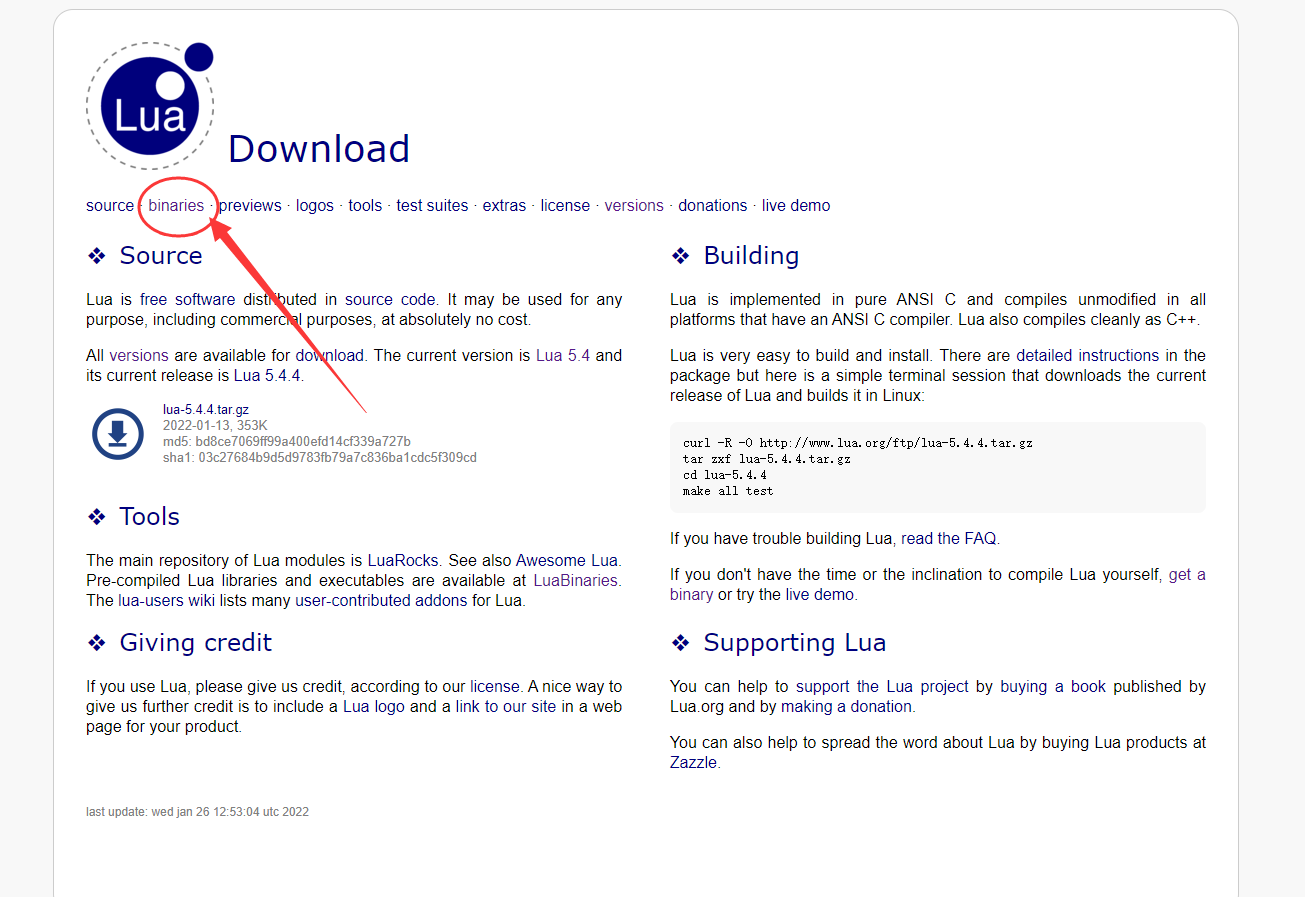The height and width of the screenshot is (897, 1305).
Task: Open the tools navigation link
Action: click(x=365, y=205)
